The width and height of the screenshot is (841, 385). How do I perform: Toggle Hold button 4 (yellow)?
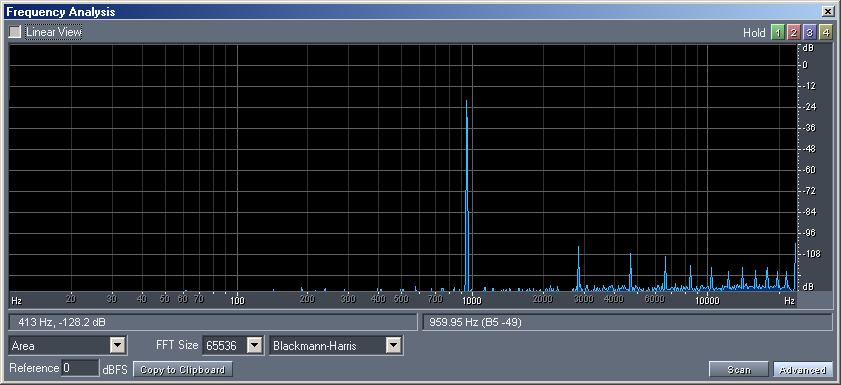click(x=826, y=33)
